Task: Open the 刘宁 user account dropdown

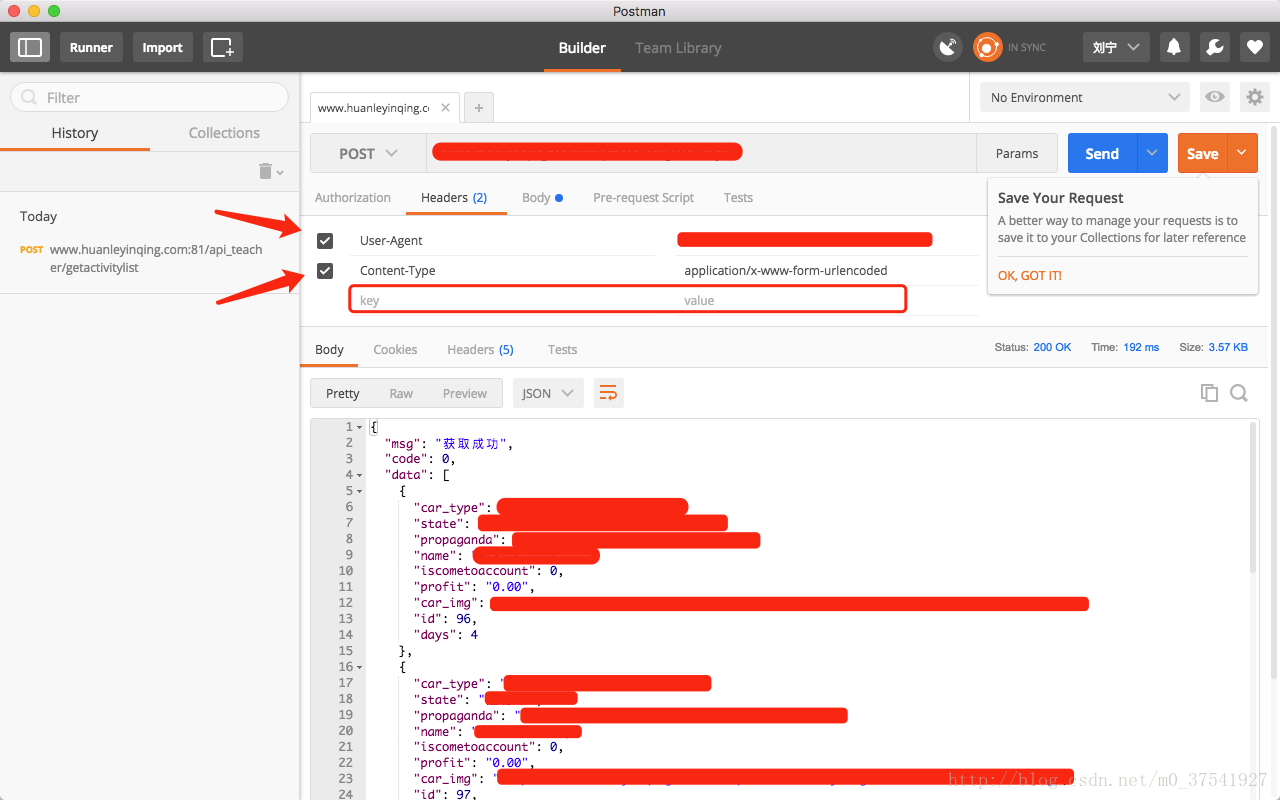Action: (x=1116, y=47)
